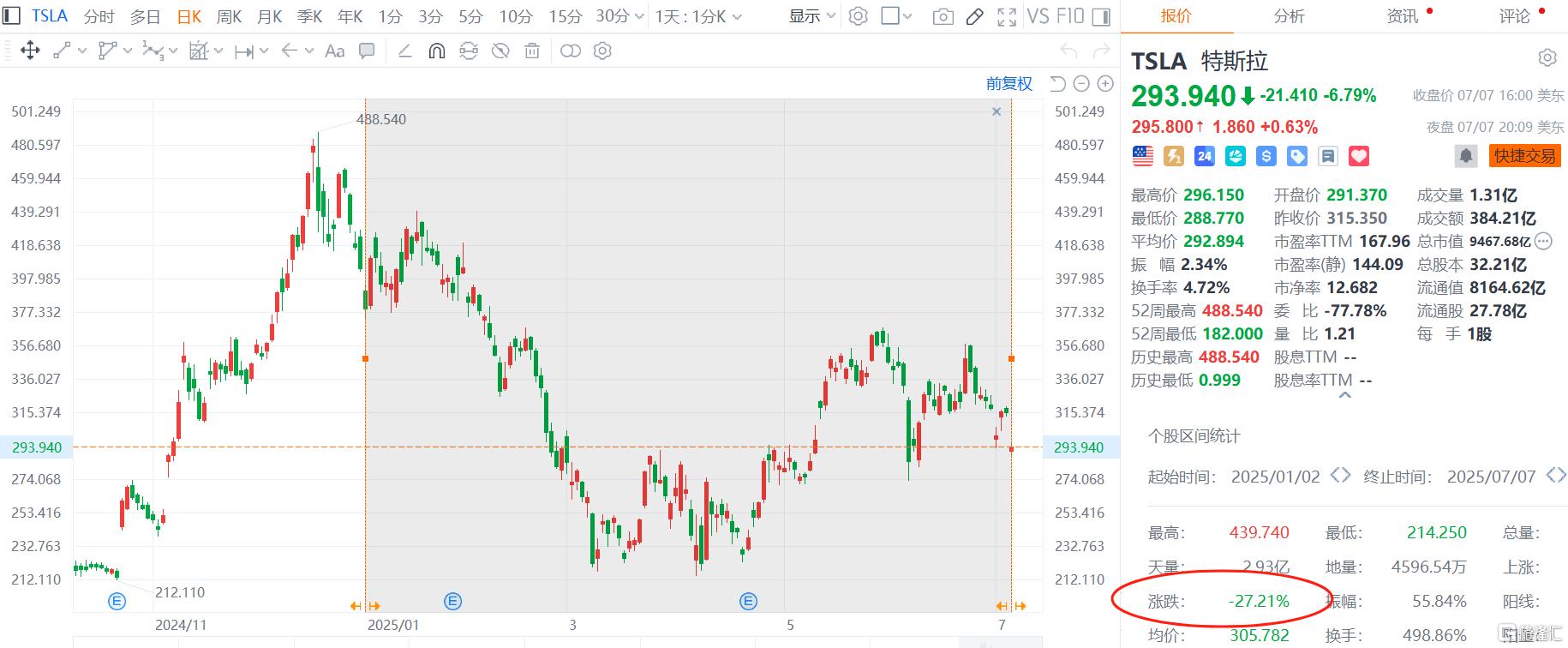
Task: Select the arrow marker drawing tool
Action: pyautogui.click(x=290, y=51)
